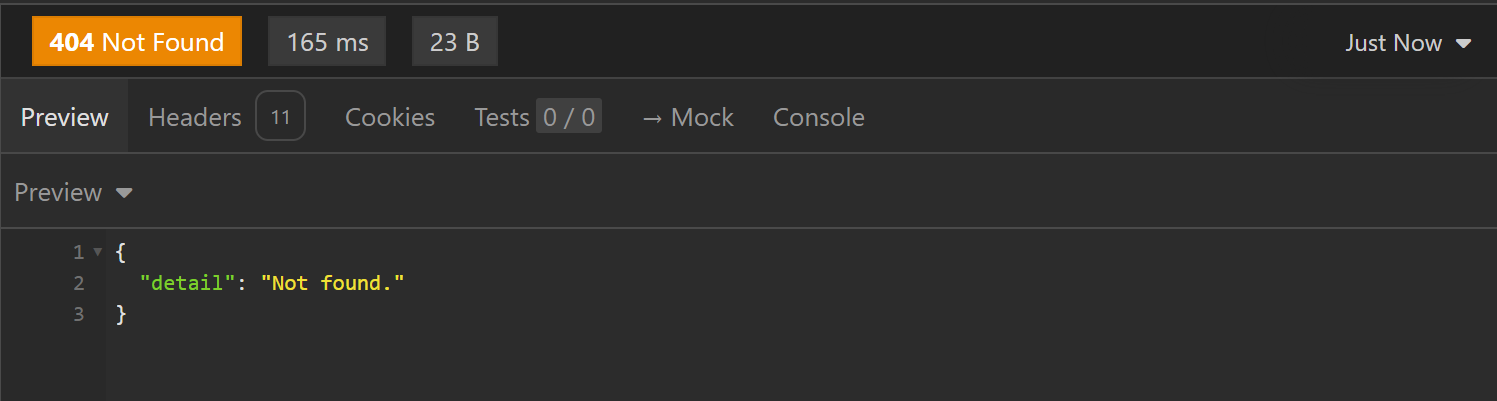Open the Just Now response history dropdown
The height and width of the screenshot is (401, 1497).
(x=1393, y=43)
